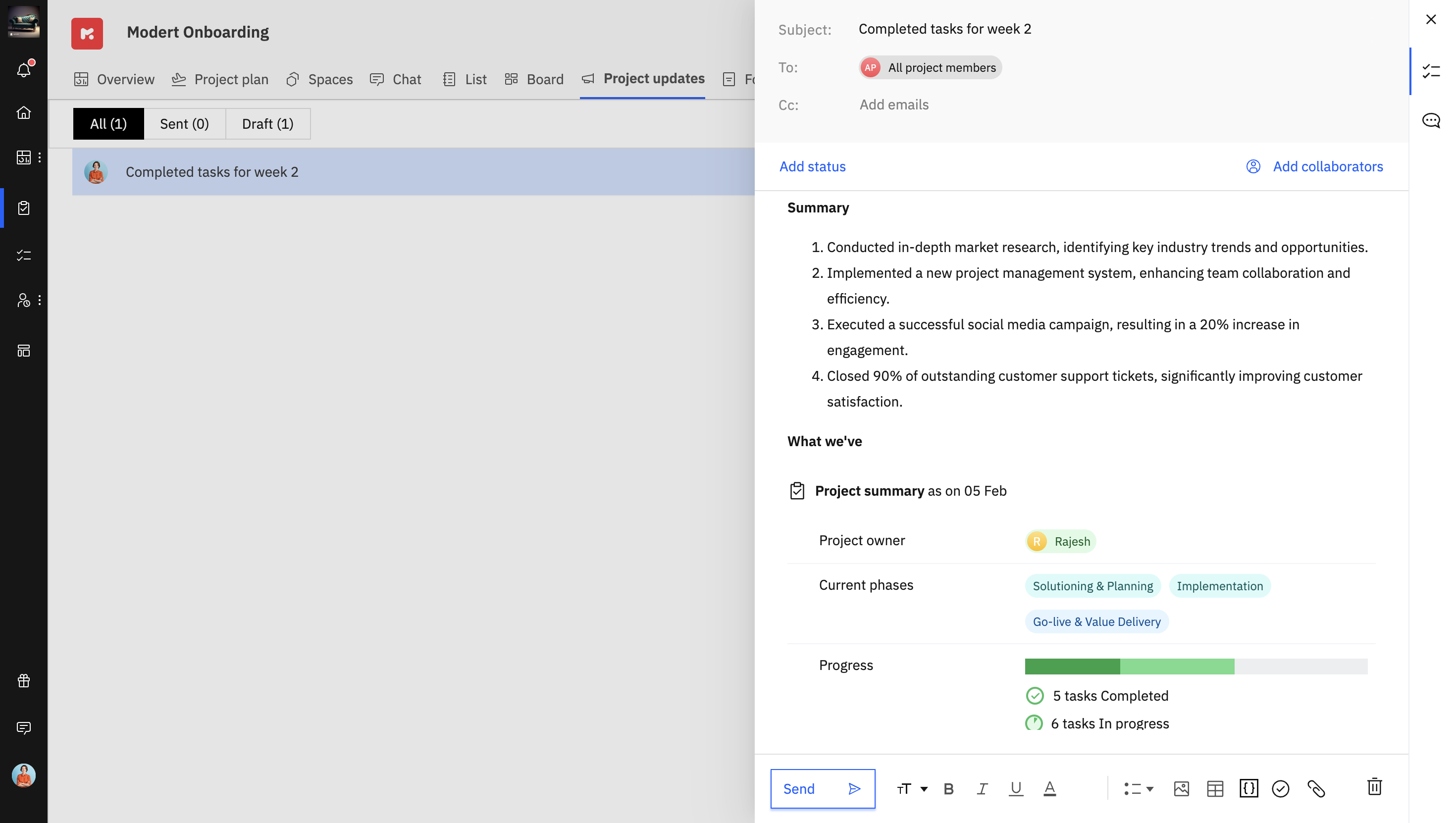Insert a task with the checkmark circle icon

1281,788
